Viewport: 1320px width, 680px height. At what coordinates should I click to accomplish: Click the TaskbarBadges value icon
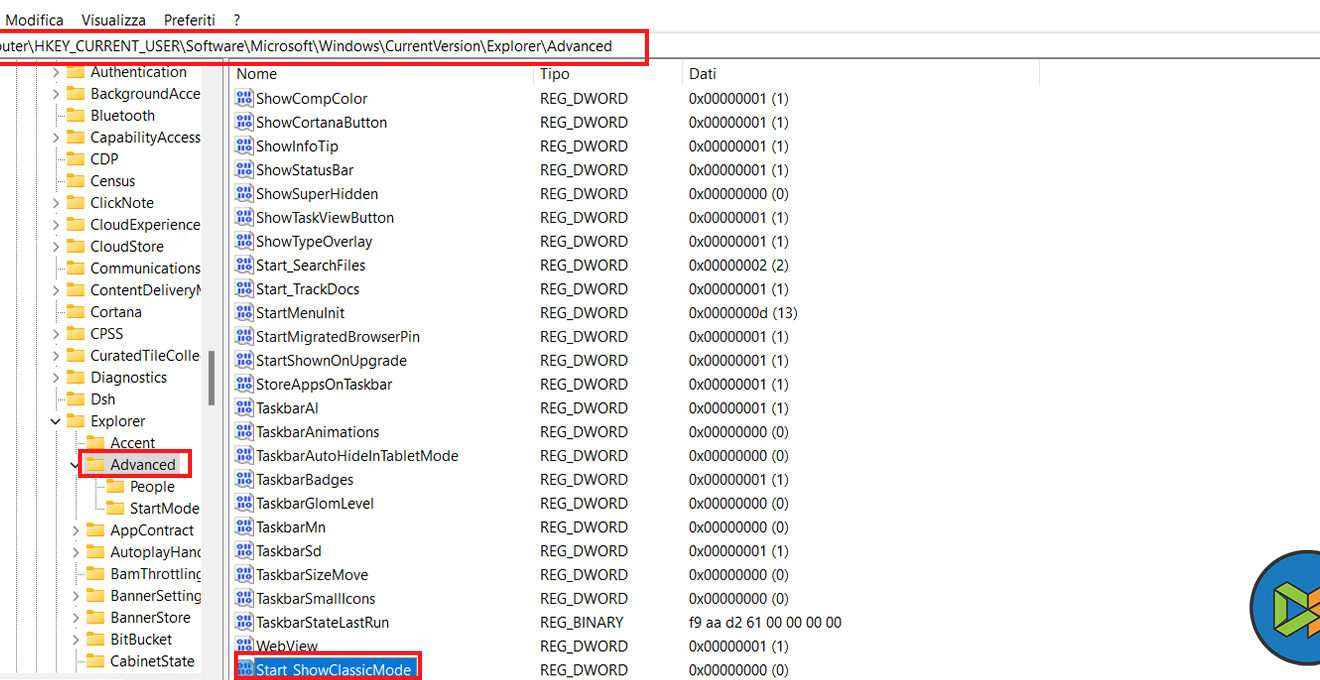point(244,479)
